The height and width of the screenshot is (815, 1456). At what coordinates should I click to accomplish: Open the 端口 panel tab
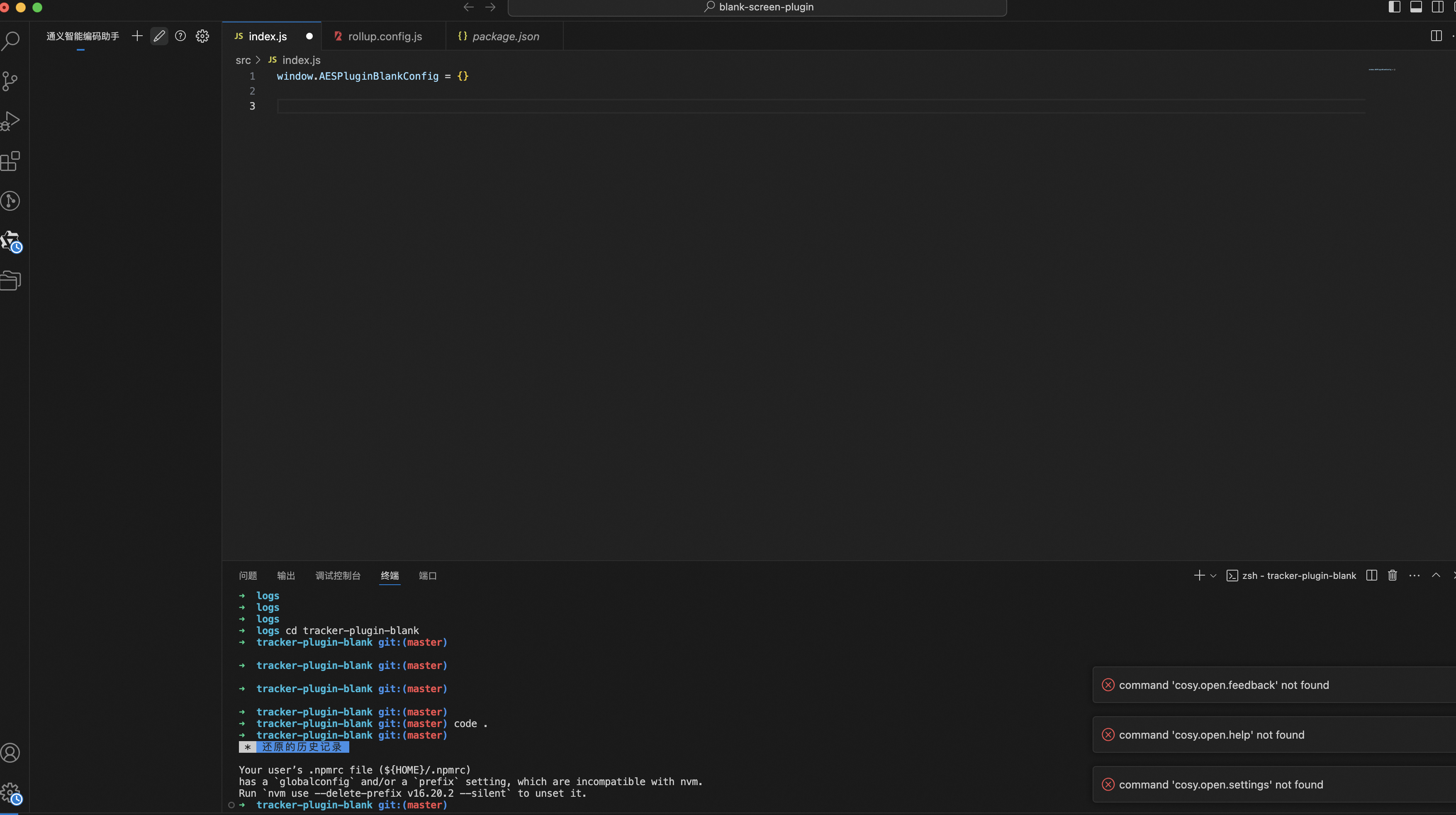[x=428, y=576]
